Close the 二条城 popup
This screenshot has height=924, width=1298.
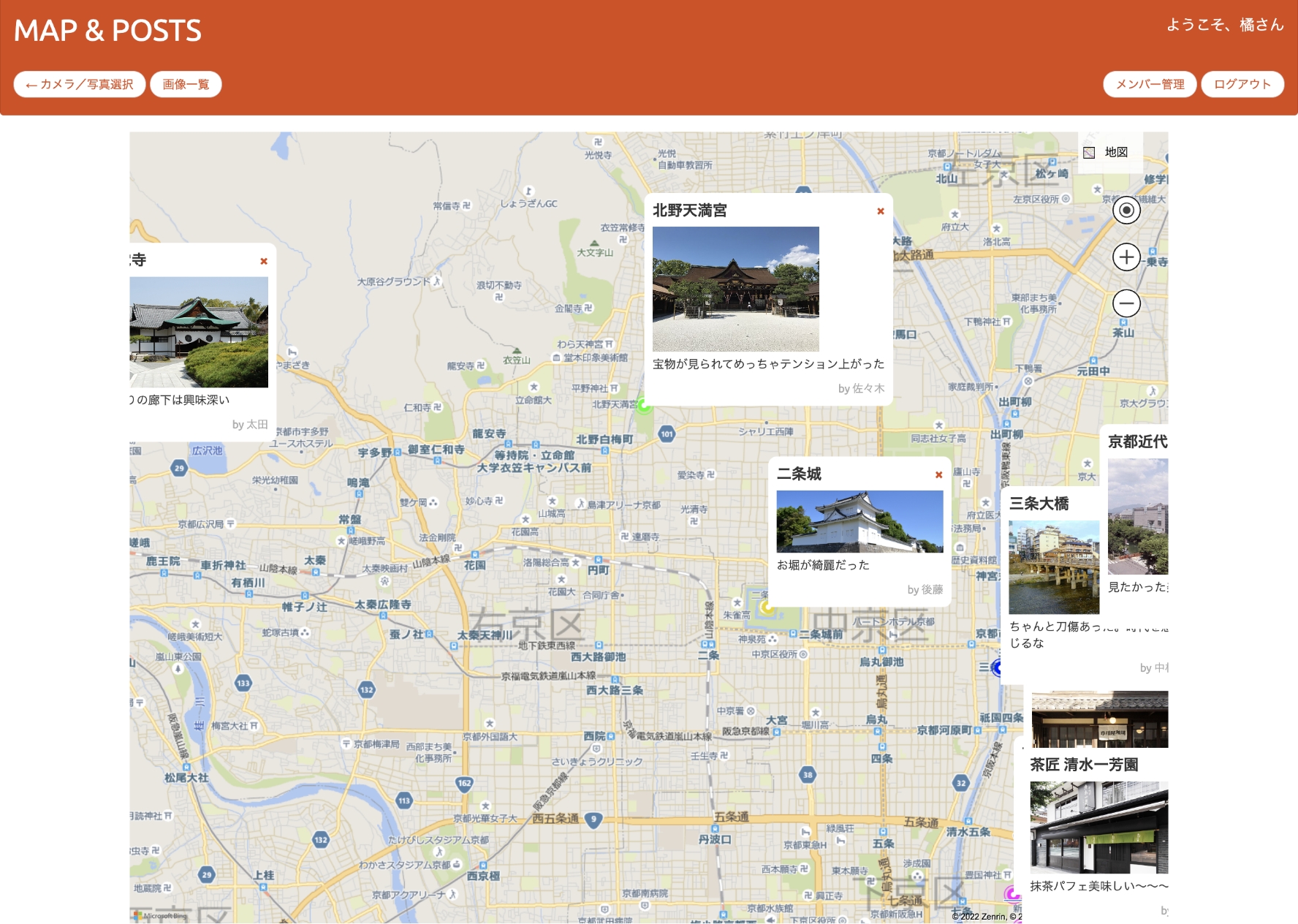pos(939,475)
